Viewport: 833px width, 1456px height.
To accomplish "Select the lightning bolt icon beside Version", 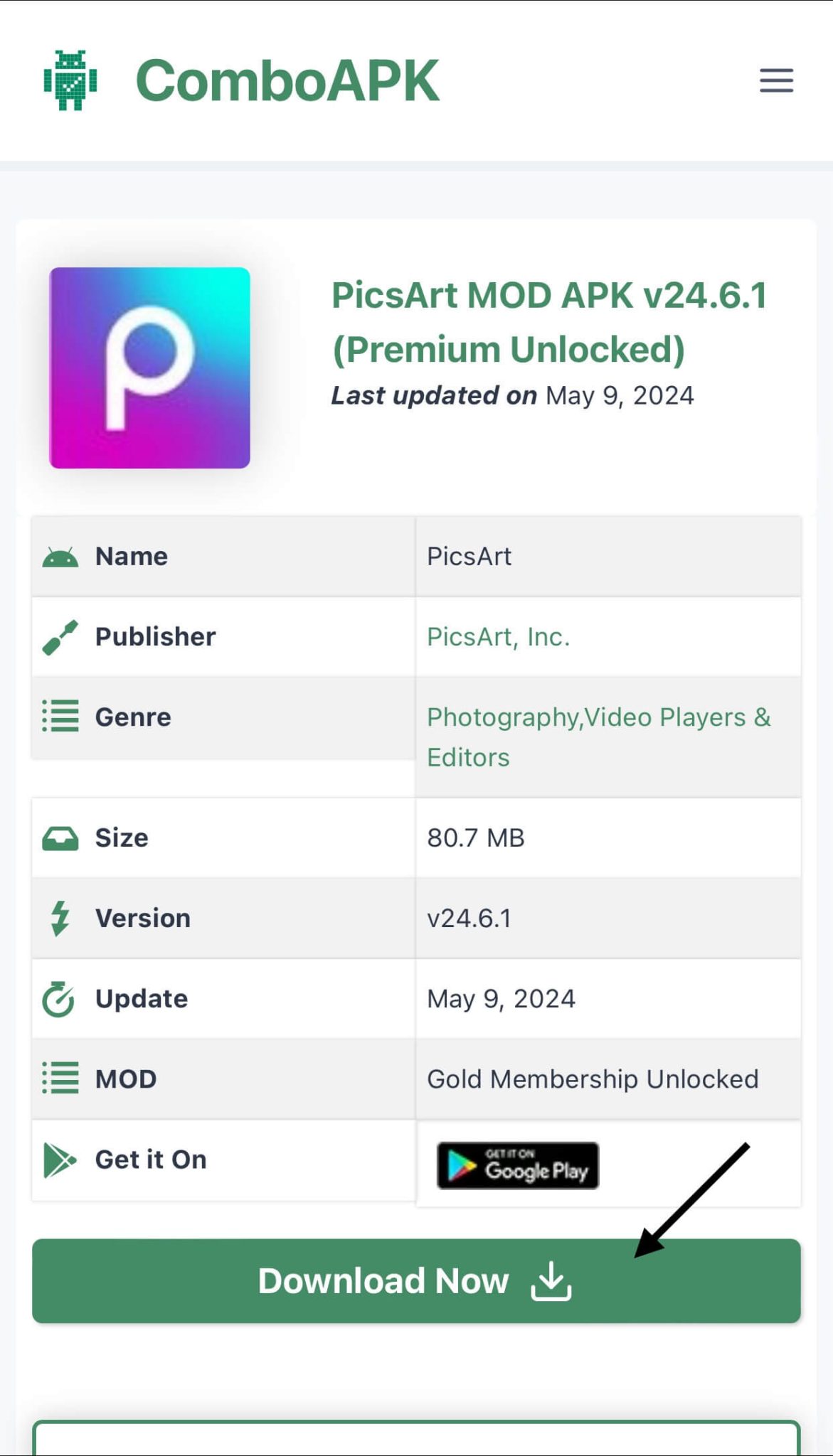I will (60, 917).
